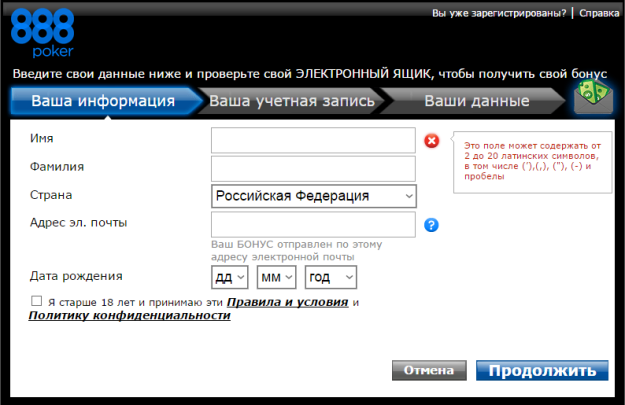Focus the Имя first name field
Image resolution: width=625 pixels, height=405 pixels.
click(x=315, y=140)
